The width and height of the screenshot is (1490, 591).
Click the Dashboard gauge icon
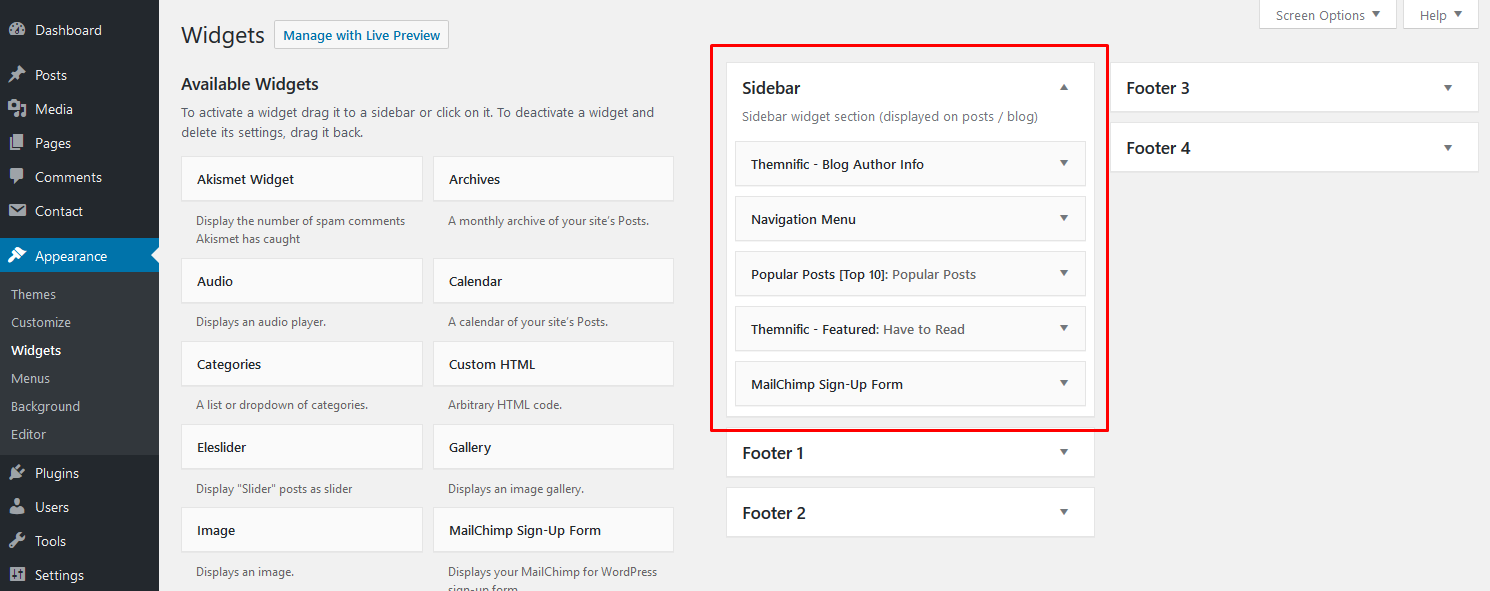coord(17,30)
